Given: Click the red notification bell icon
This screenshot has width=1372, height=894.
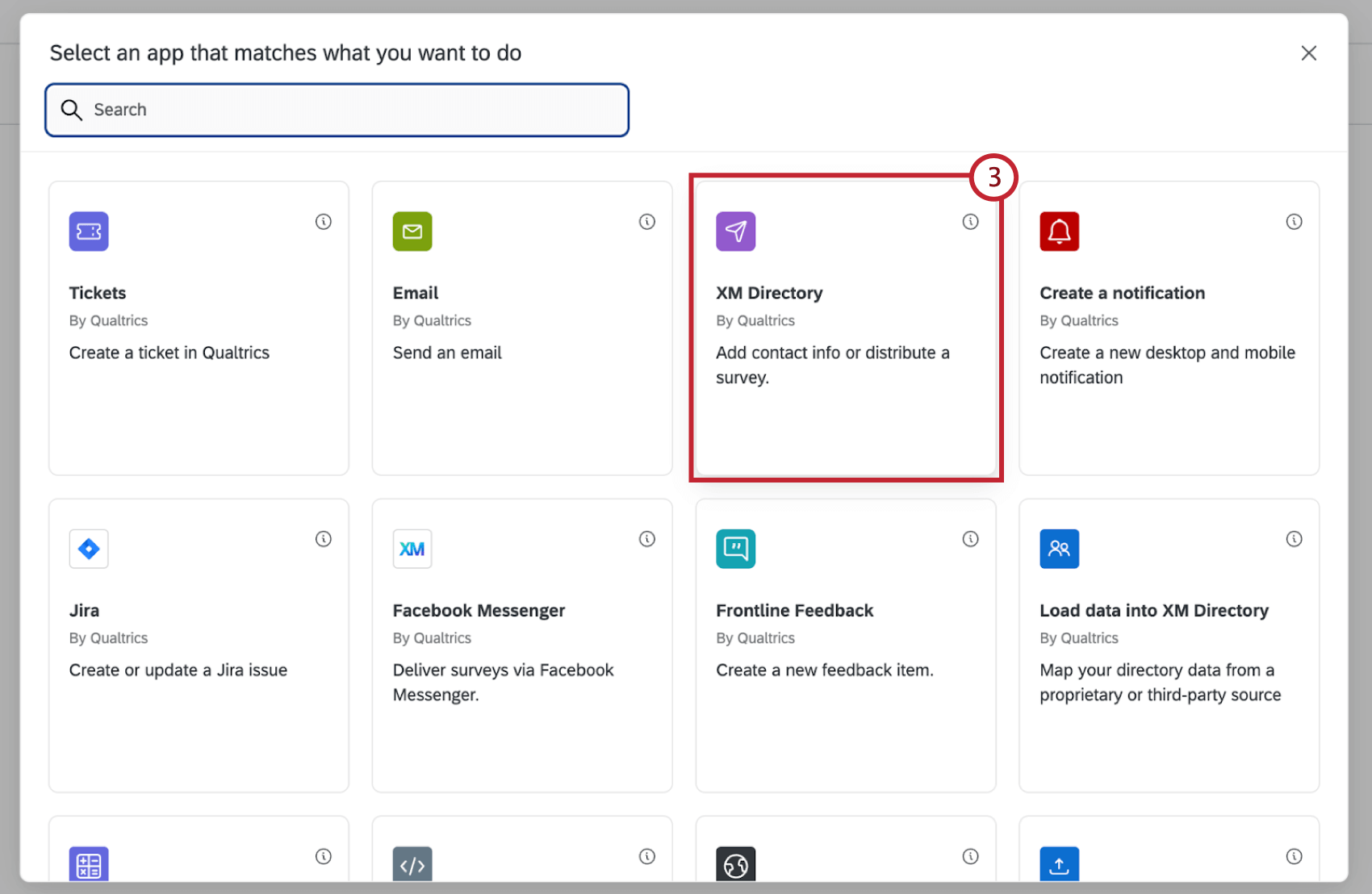Looking at the screenshot, I should [1060, 232].
